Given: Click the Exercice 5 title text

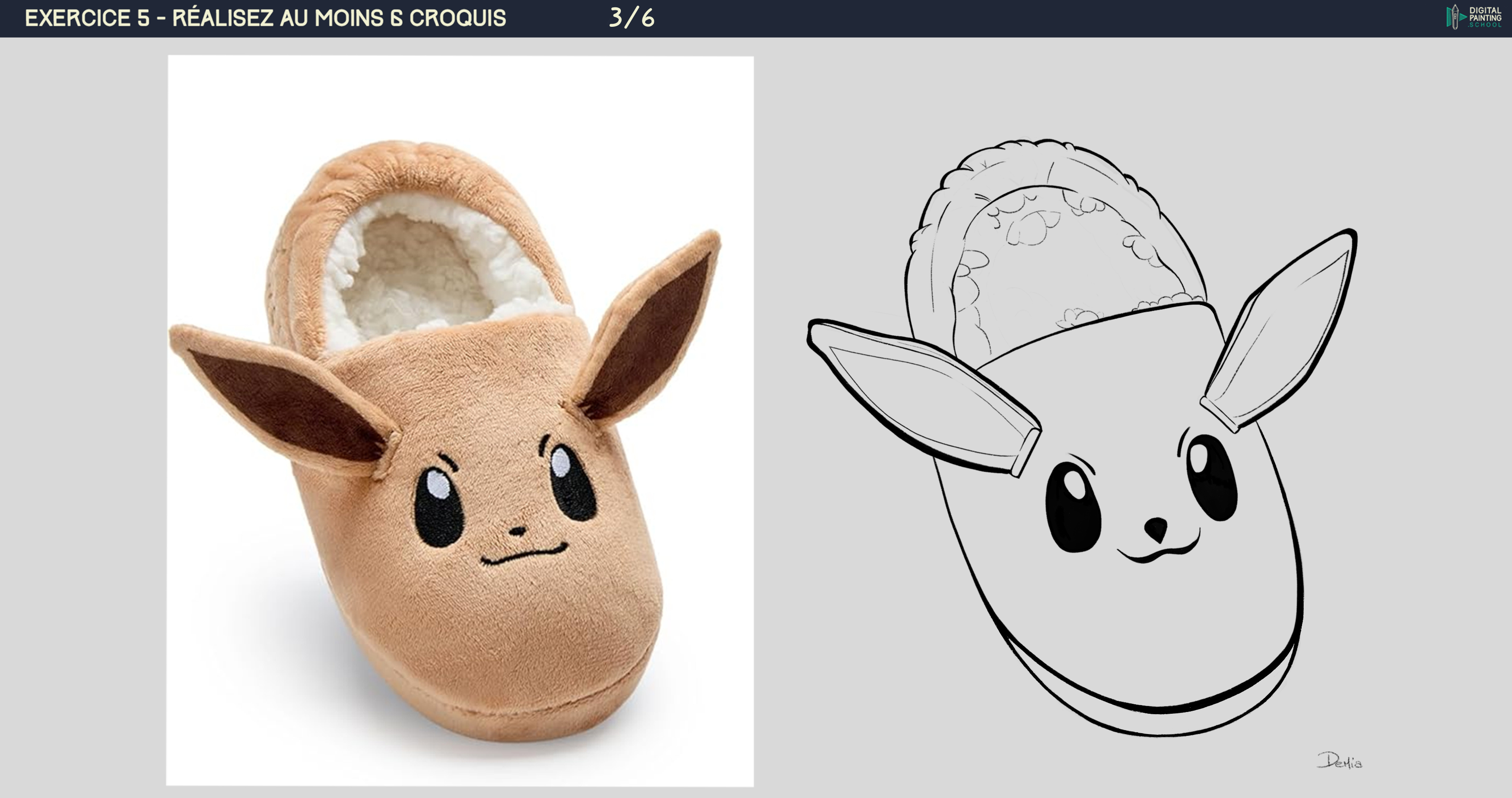Looking at the screenshot, I should [x=265, y=18].
